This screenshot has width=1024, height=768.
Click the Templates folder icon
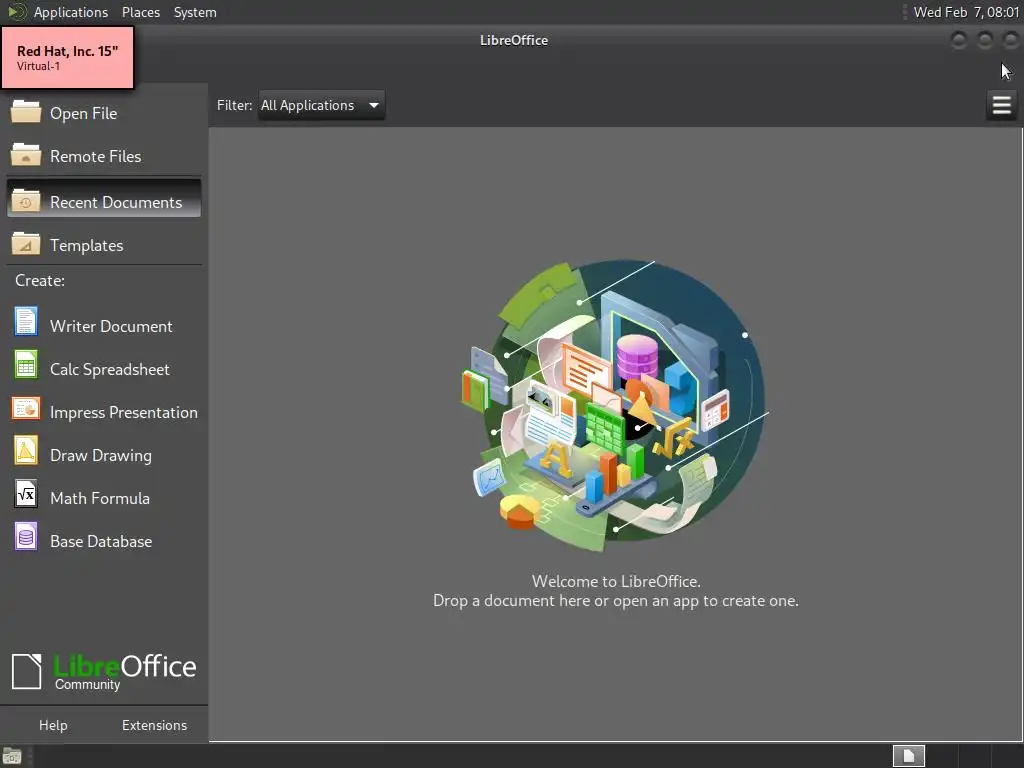[x=25, y=244]
